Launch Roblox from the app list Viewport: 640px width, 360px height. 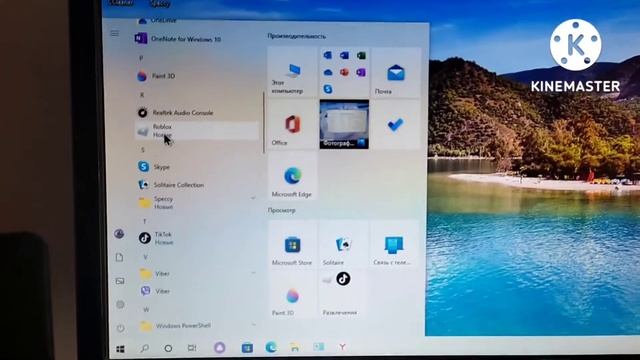196,131
